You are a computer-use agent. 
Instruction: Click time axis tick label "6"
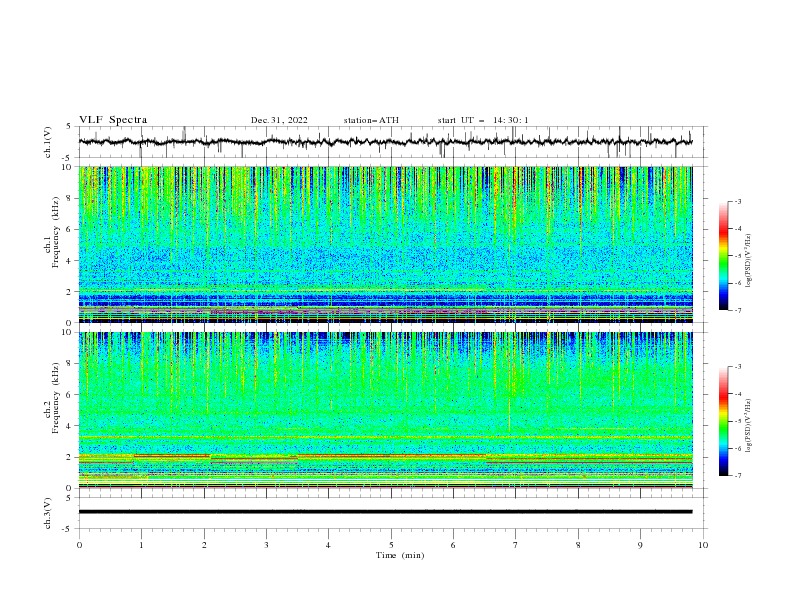[453, 545]
